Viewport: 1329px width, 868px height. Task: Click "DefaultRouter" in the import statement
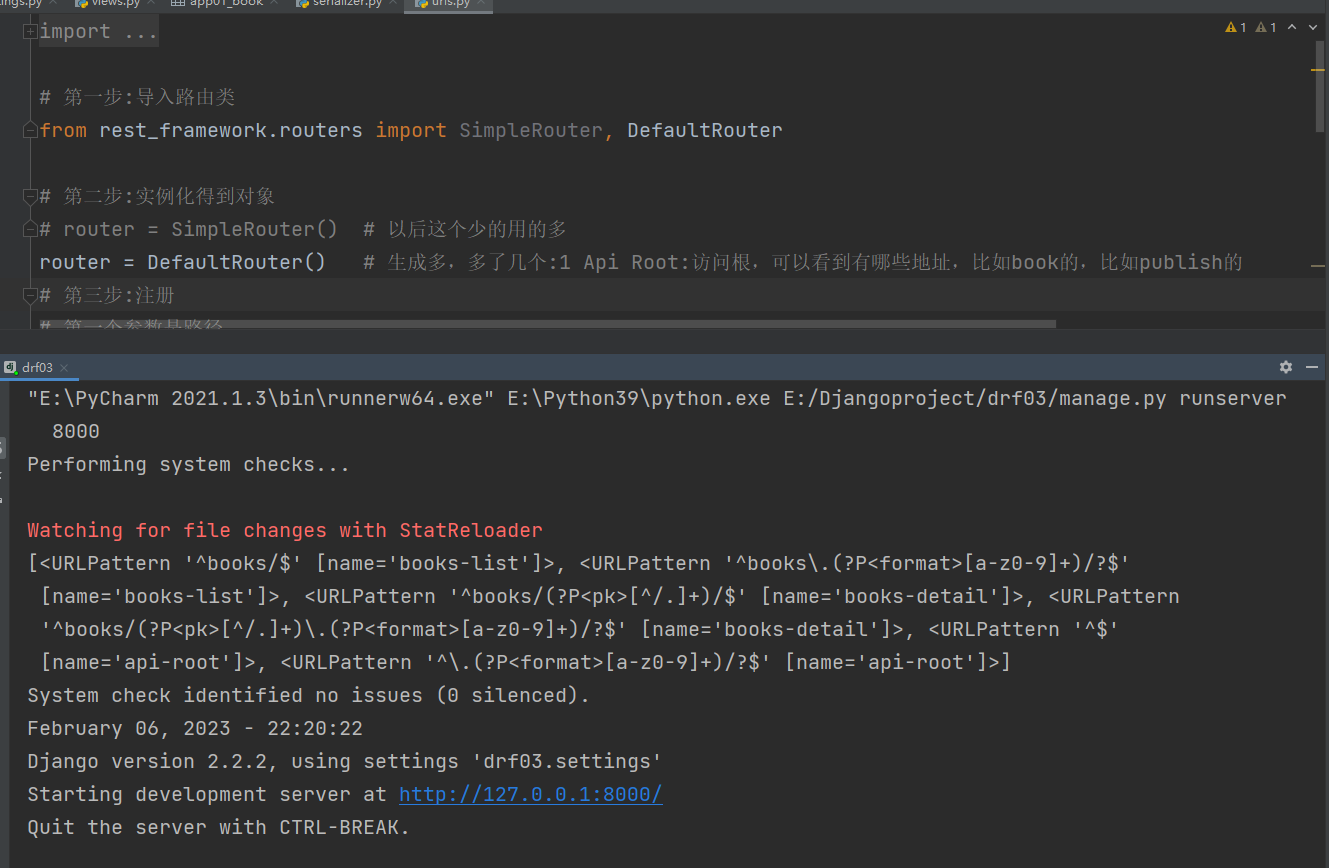coord(705,131)
